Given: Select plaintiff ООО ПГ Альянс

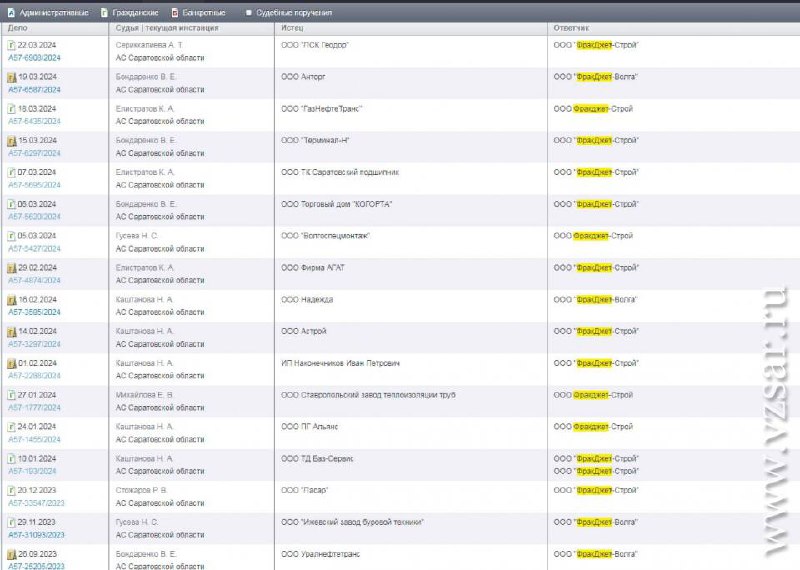Looking at the screenshot, I should (310, 427).
